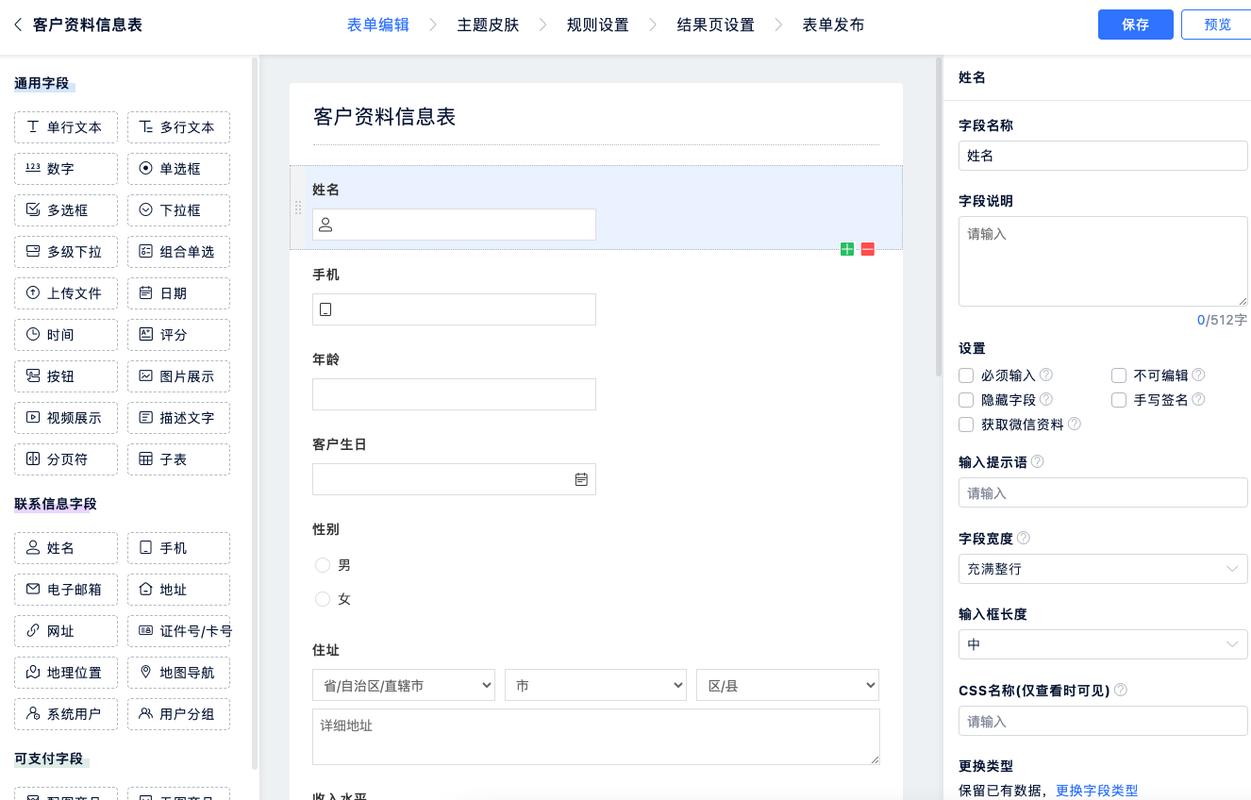Viewport: 1251px width, 800px height.
Task: Go back using the left arrow icon
Action: pyautogui.click(x=18, y=25)
